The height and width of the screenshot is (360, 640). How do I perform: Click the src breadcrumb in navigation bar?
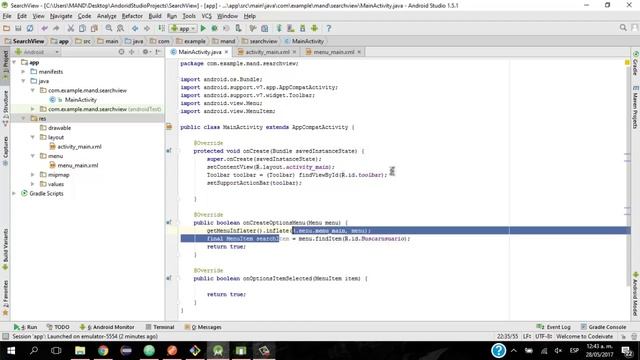pos(83,41)
